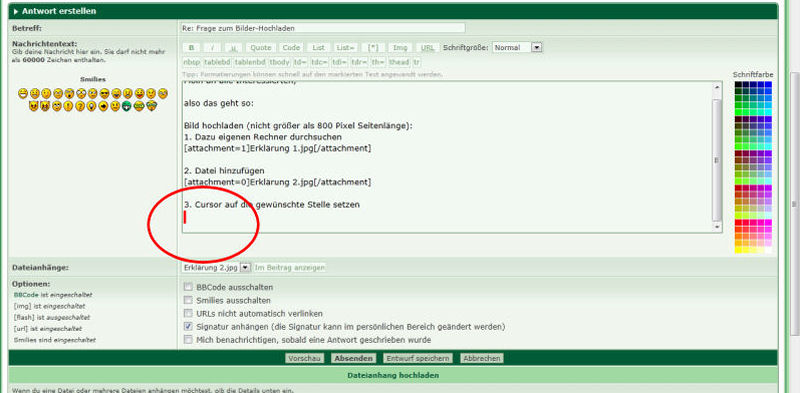The width and height of the screenshot is (800, 393).
Task: Click the nbsp tag button
Action: (x=192, y=62)
